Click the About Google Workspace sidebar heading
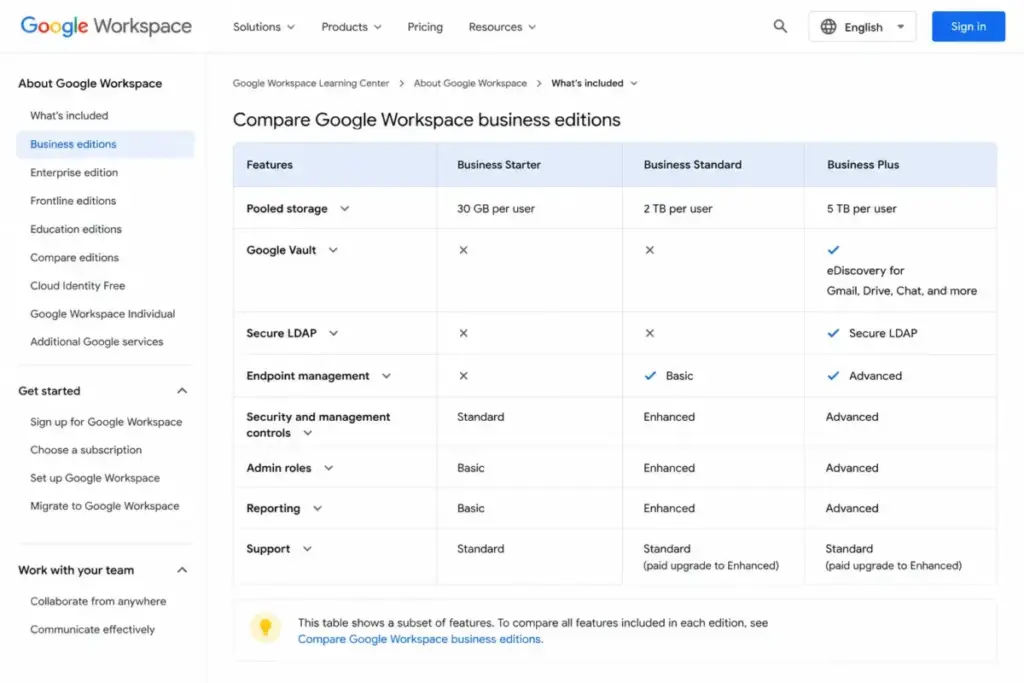This screenshot has width=1024, height=683. point(90,84)
